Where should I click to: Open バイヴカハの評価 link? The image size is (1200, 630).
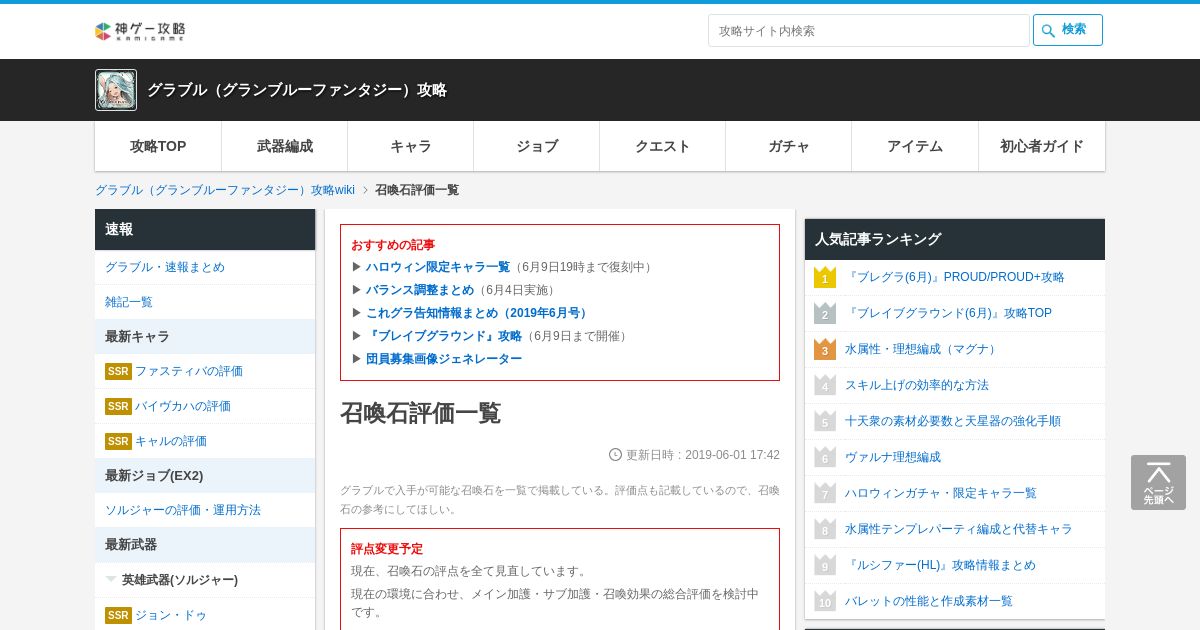(183, 406)
